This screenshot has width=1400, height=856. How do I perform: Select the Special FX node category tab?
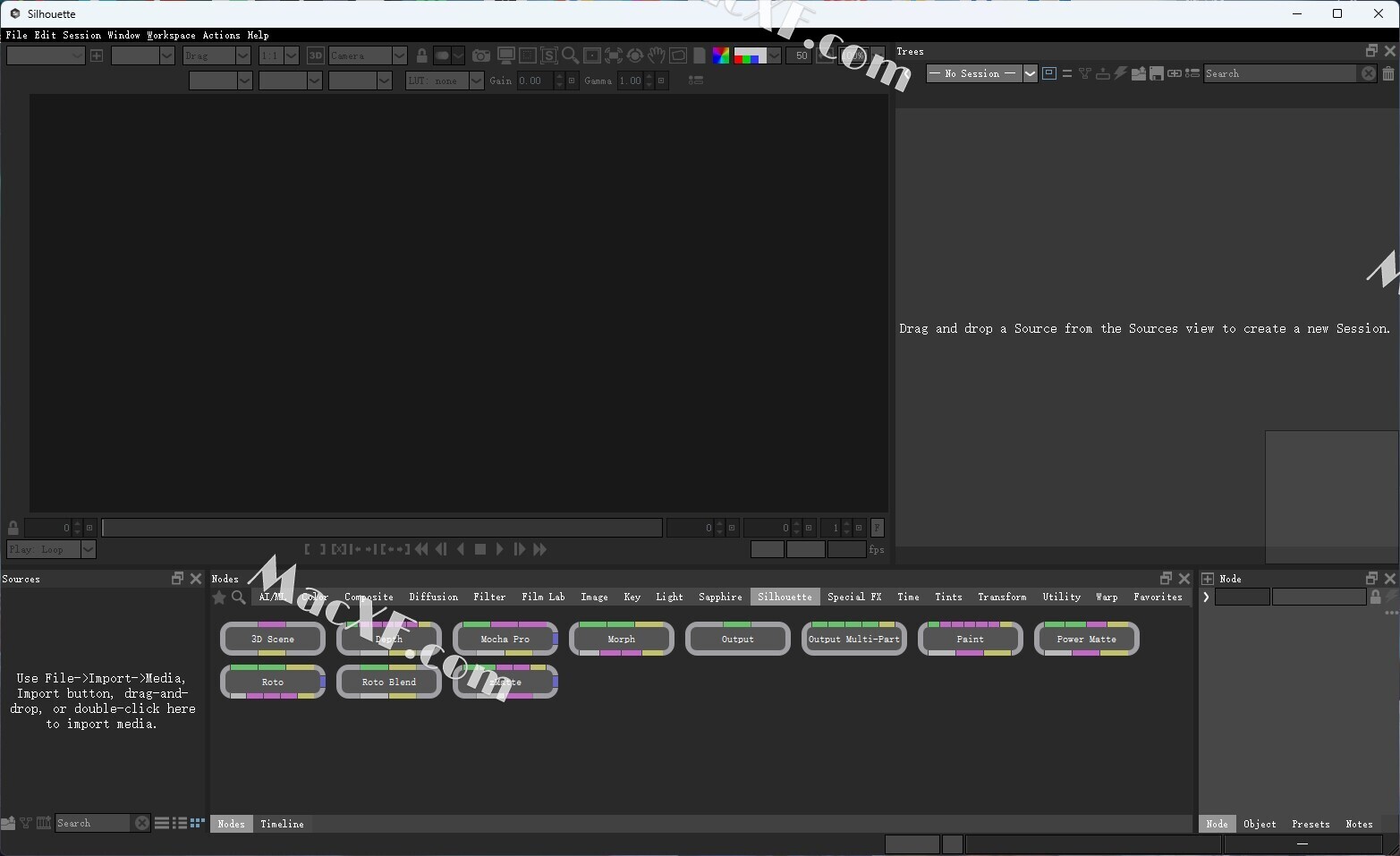tap(854, 597)
